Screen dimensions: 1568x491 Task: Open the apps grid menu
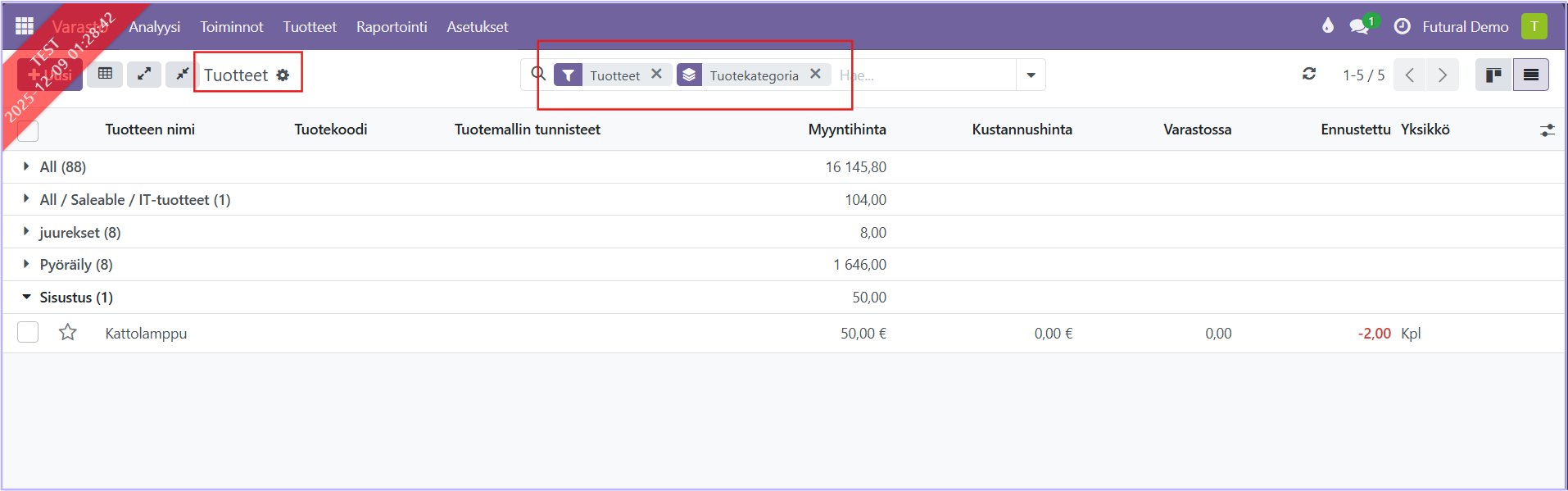(x=25, y=26)
